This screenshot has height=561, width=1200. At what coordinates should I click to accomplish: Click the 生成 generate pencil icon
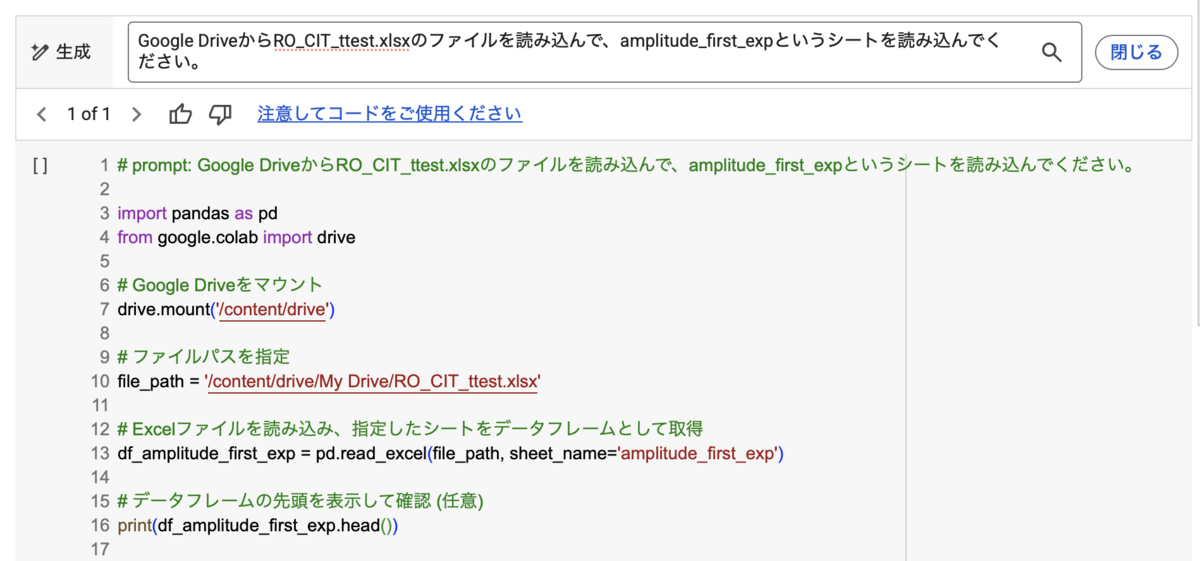41,52
